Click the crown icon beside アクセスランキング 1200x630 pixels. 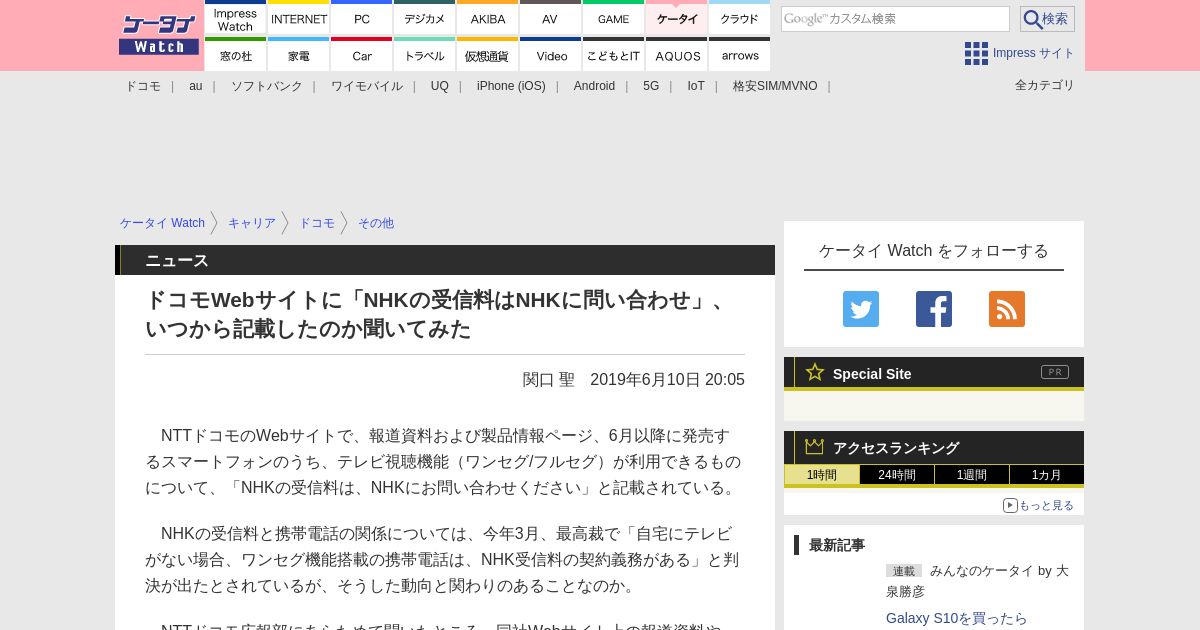815,447
